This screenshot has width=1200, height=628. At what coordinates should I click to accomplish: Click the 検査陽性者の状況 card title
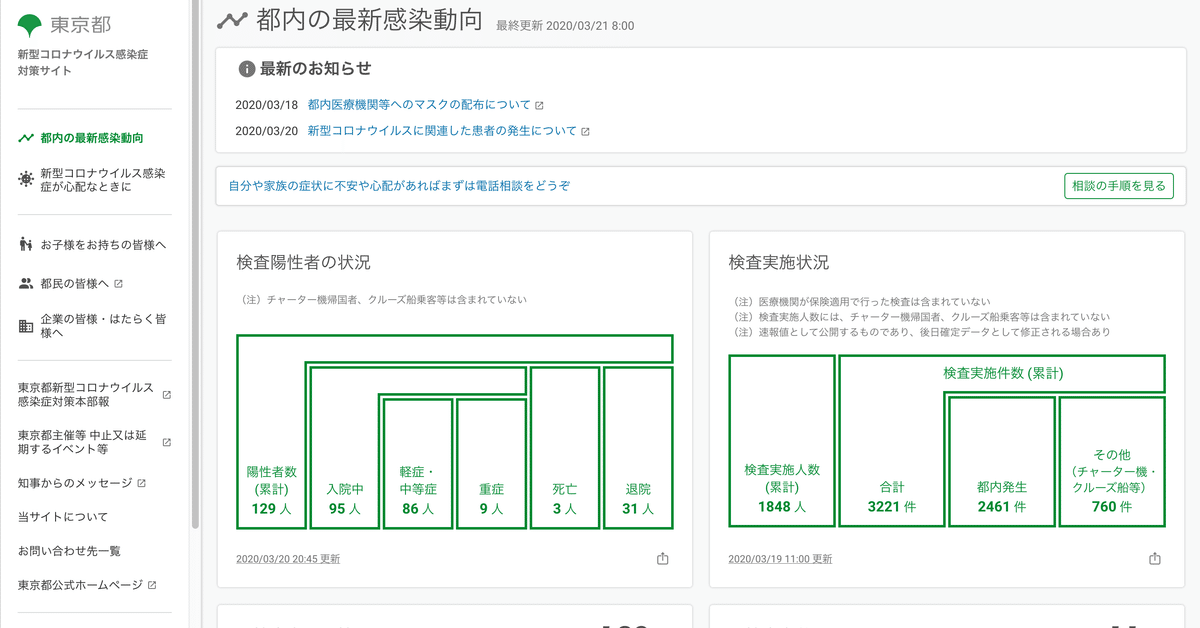[x=303, y=263]
